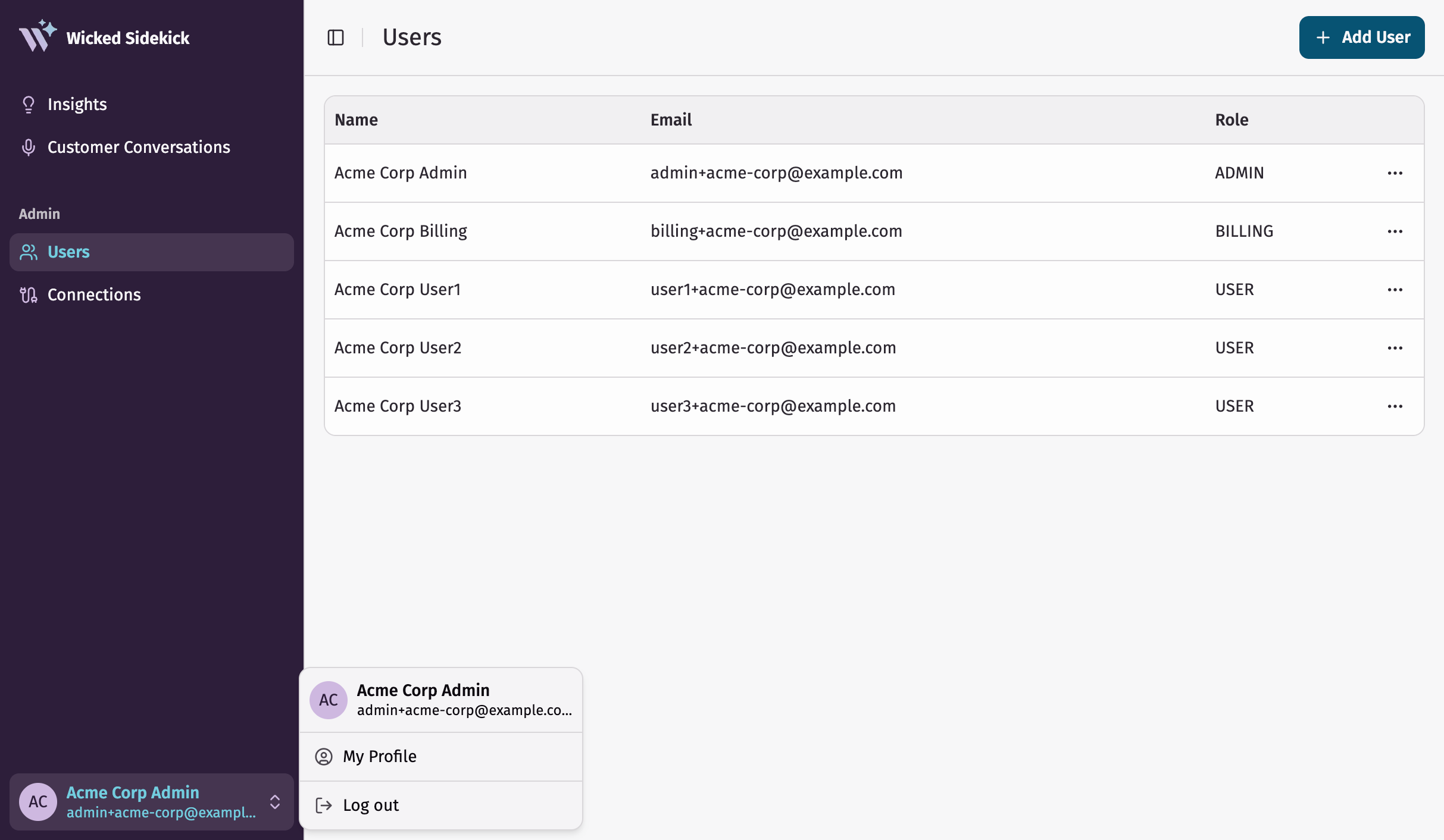Click the Wicked Sidekick logo icon
Screen dimensions: 1444x840
coord(37,36)
